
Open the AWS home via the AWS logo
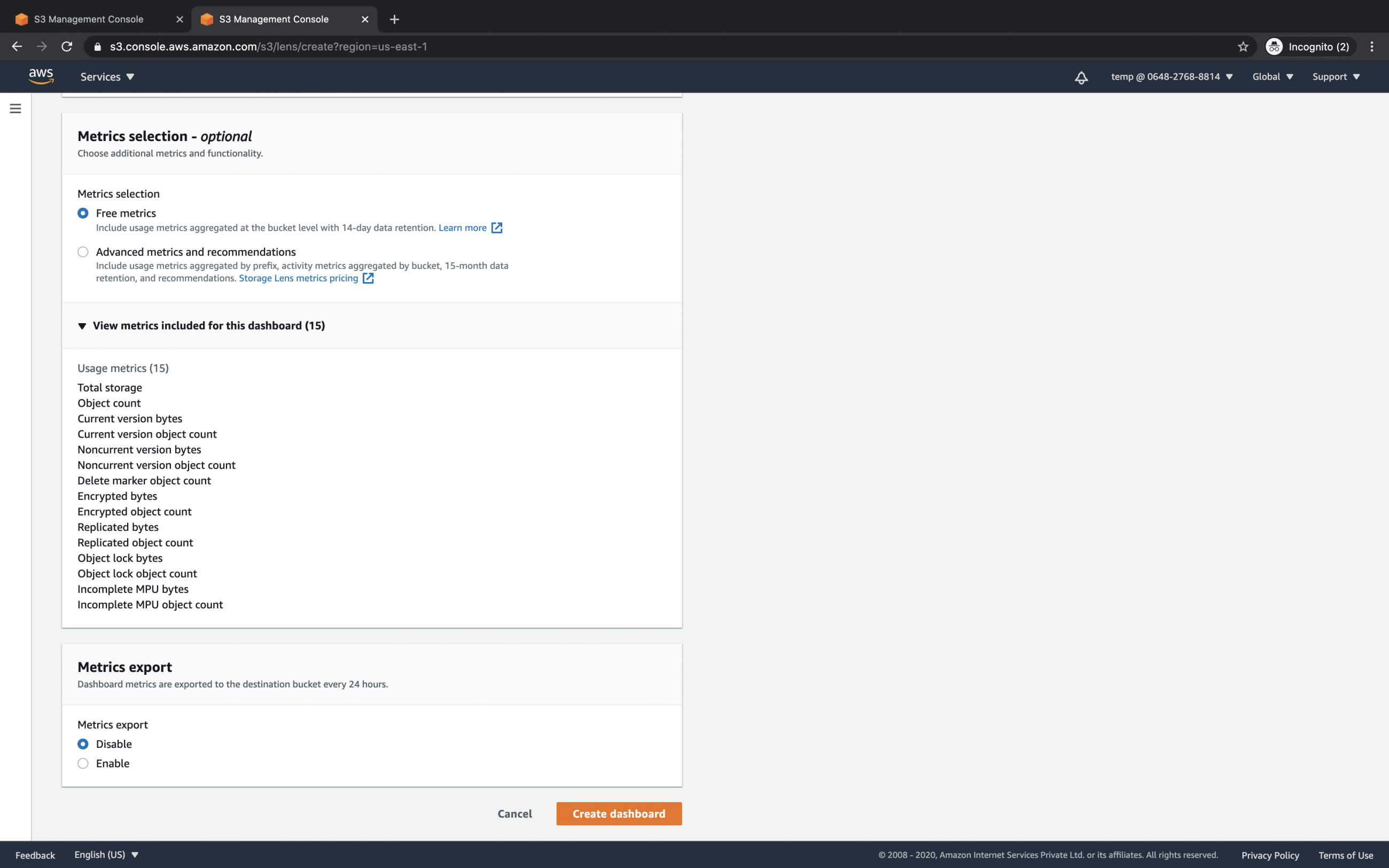tap(41, 76)
